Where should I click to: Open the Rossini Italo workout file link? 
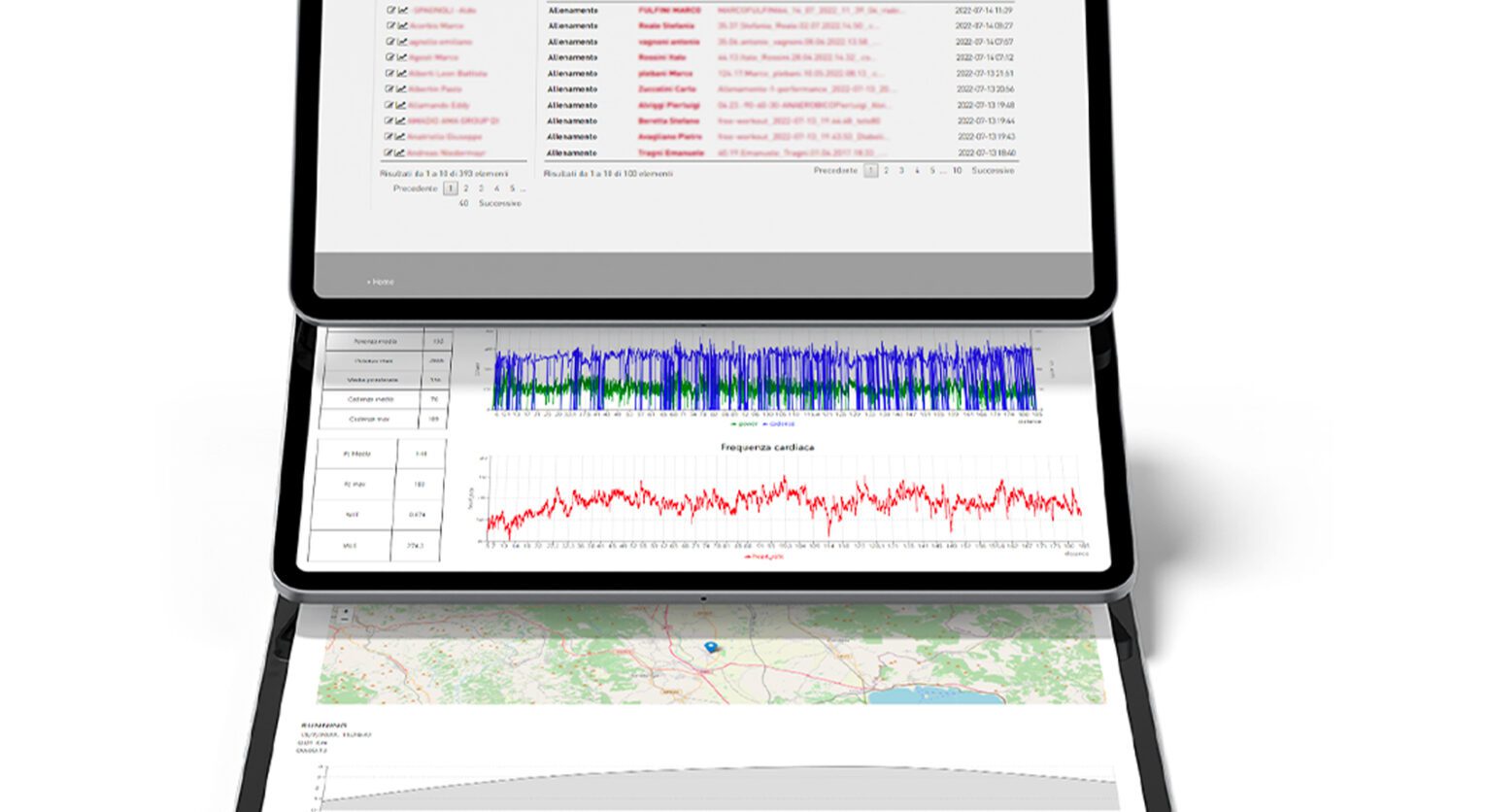click(x=798, y=57)
